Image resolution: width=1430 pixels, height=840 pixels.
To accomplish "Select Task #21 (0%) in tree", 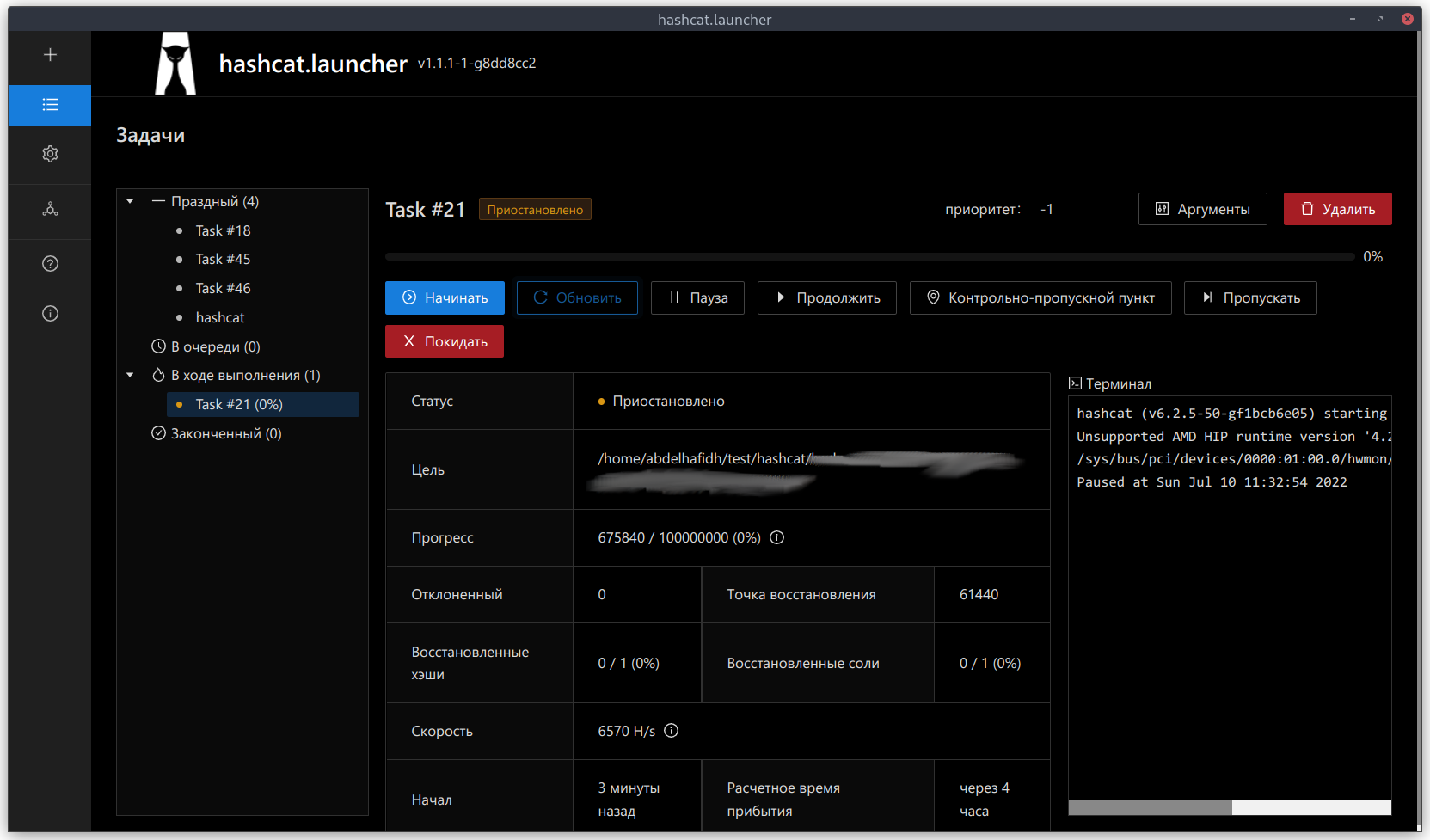I will [263, 404].
